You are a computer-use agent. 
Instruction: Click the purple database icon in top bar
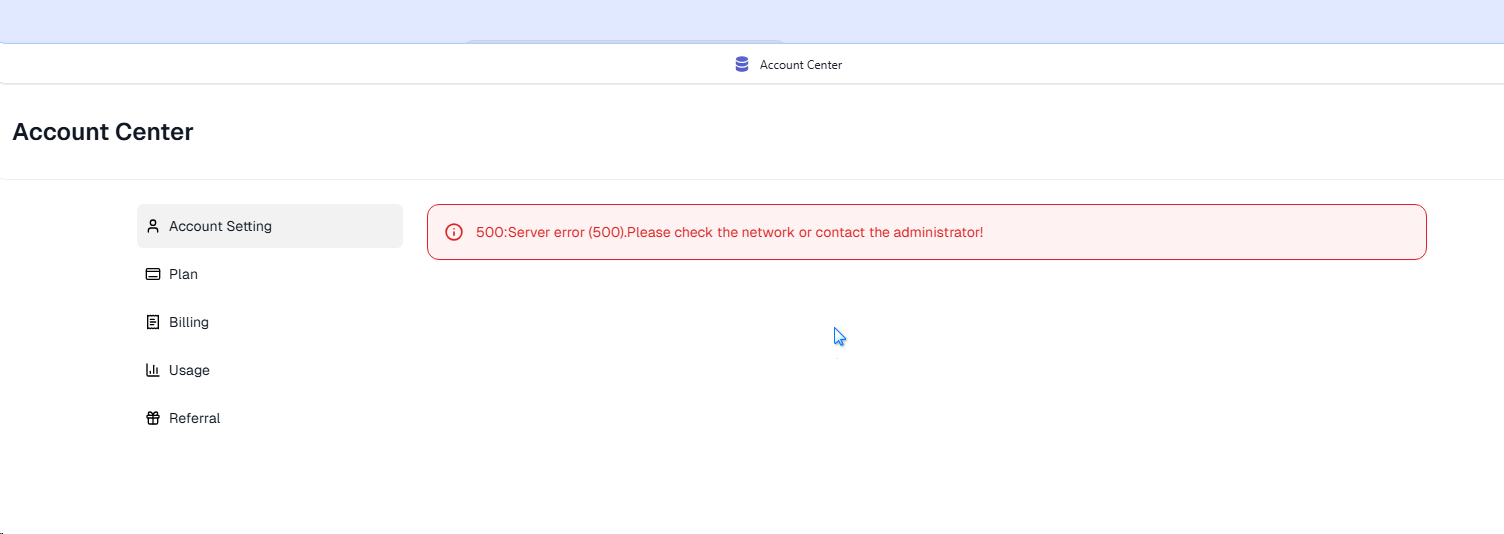click(741, 64)
